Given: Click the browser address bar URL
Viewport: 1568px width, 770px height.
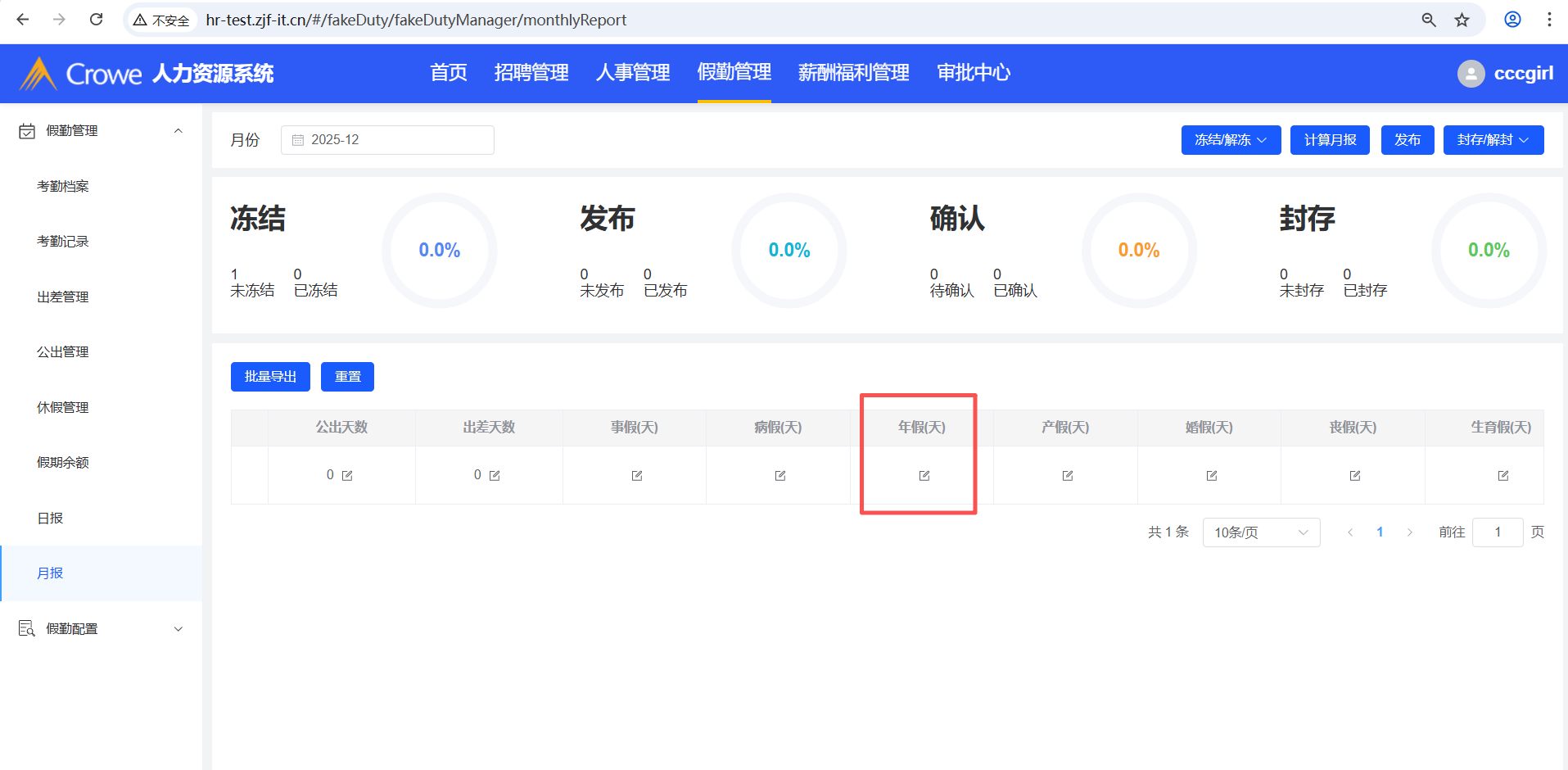Looking at the screenshot, I should click(416, 20).
